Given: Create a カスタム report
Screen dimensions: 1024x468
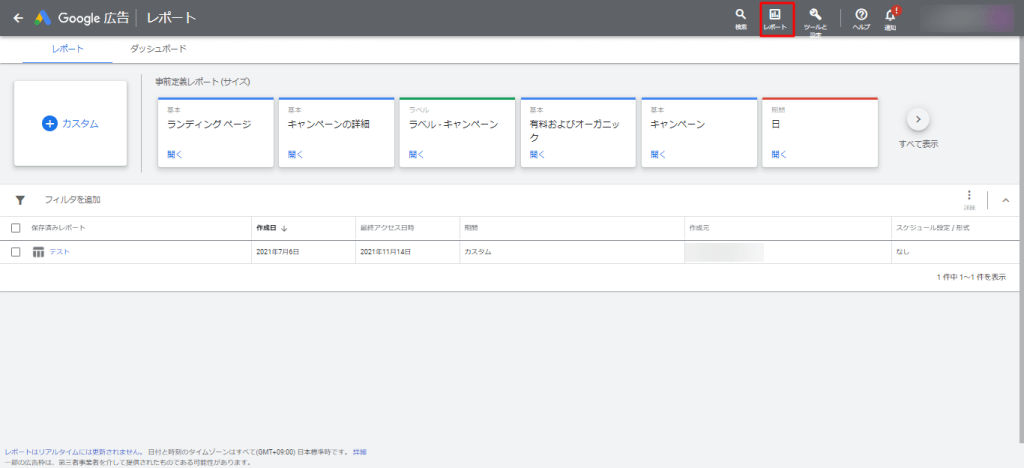Looking at the screenshot, I should pyautogui.click(x=71, y=123).
